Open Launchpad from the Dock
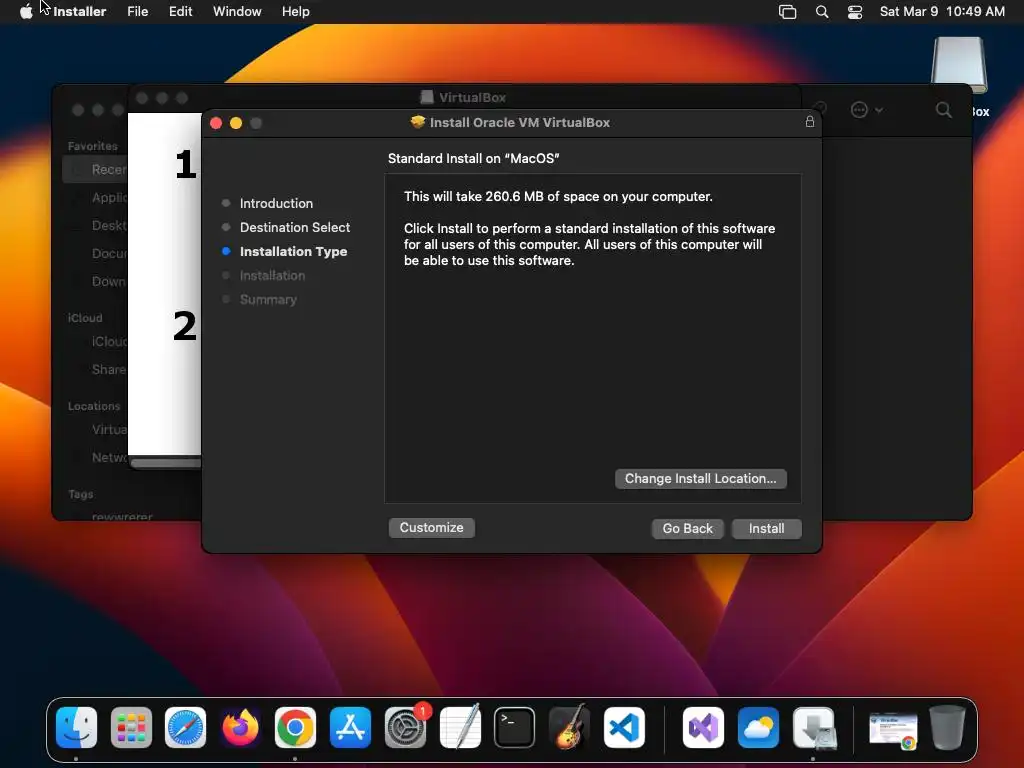The image size is (1024, 768). coord(131,728)
